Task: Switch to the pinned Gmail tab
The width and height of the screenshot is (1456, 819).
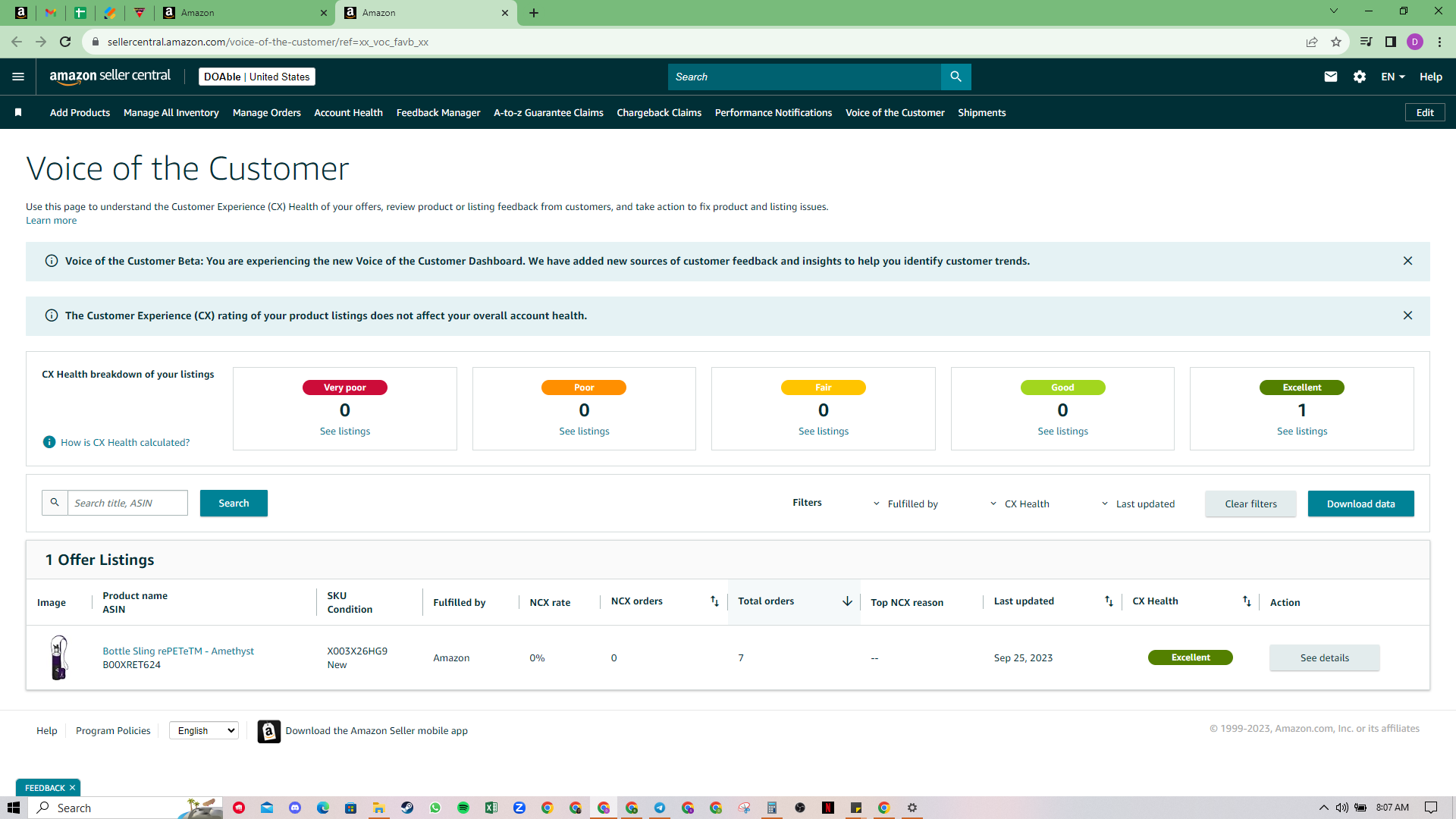Action: coord(51,13)
